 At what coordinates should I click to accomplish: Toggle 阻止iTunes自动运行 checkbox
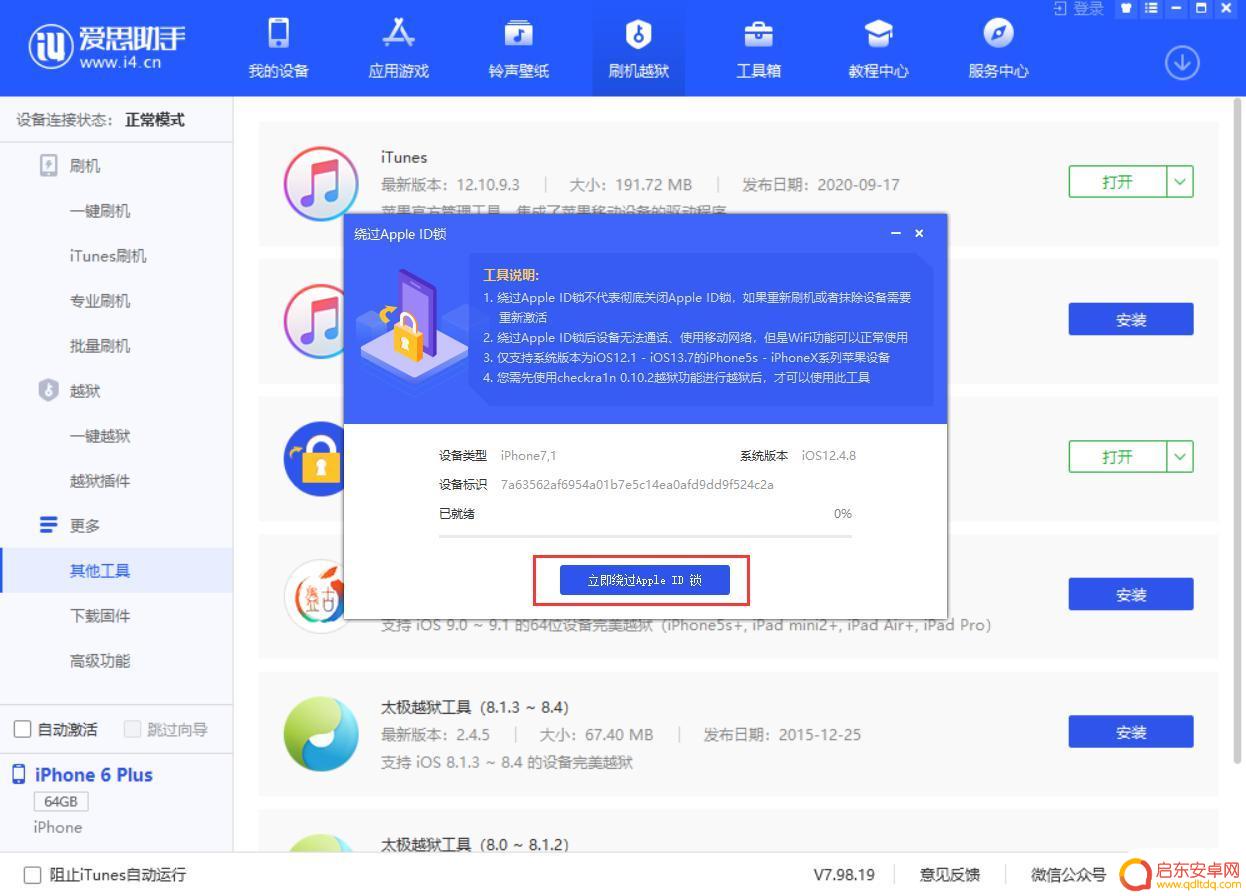(x=32, y=875)
